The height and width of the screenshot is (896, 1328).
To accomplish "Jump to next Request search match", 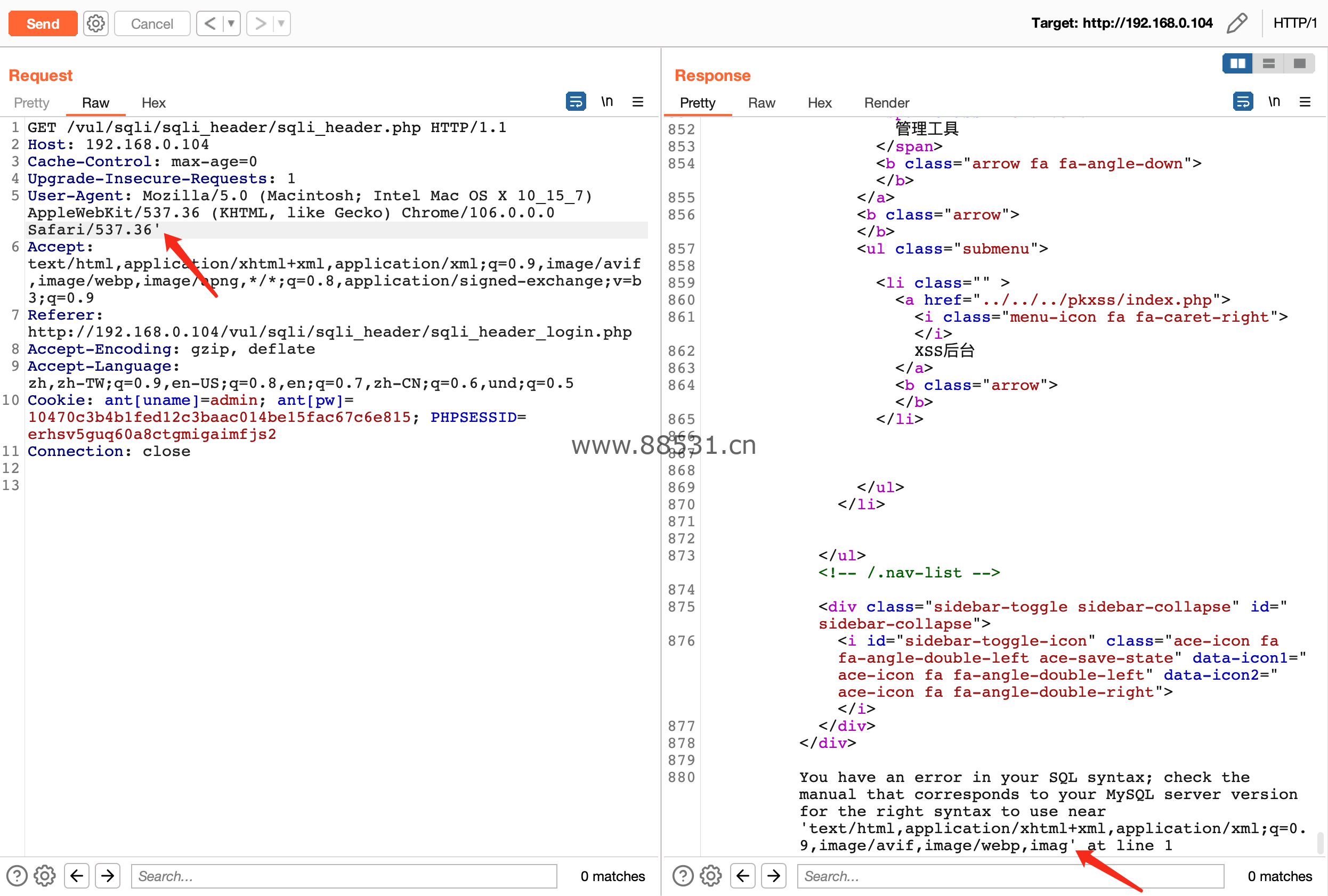I will 108,876.
